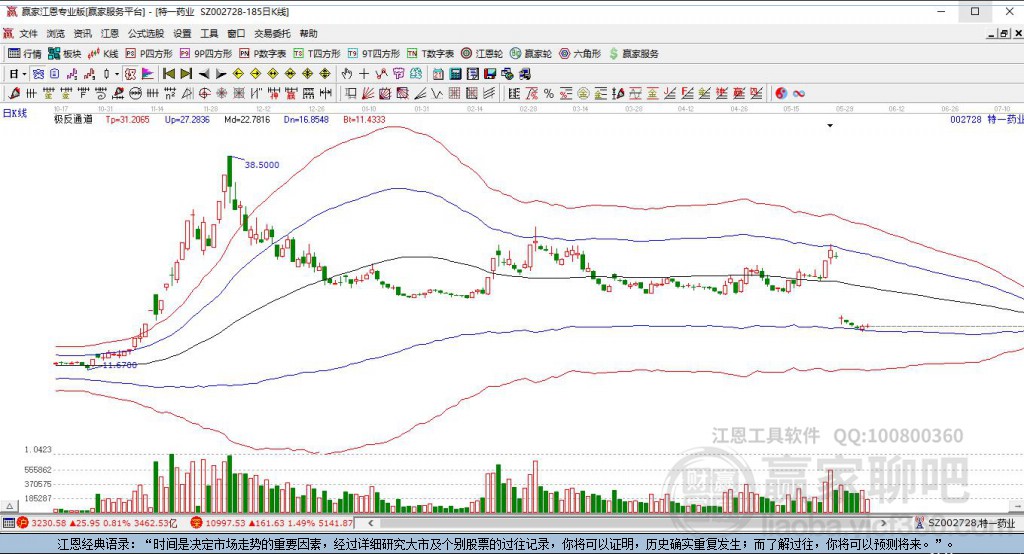Click the 金 circle golden ratio icon
This screenshot has height=554, width=1024.
pos(583,93)
